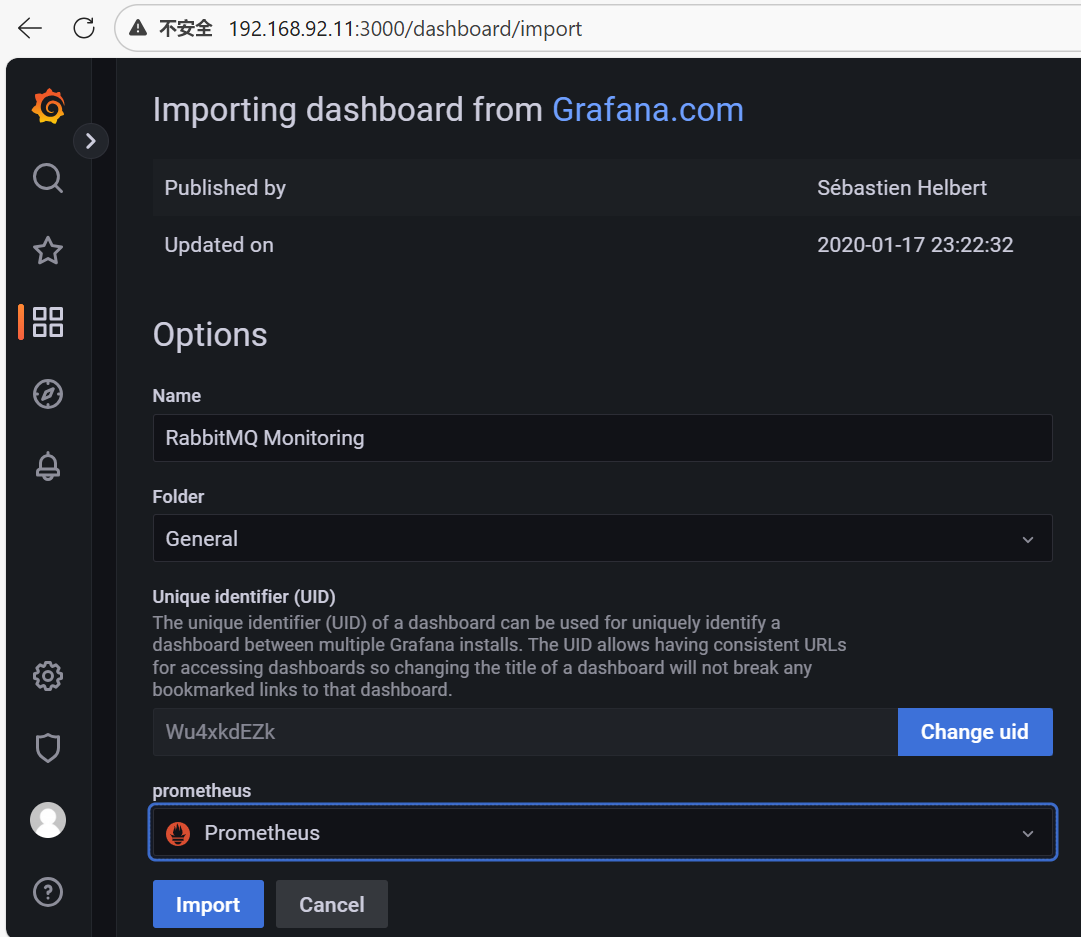Open Starred dashboards star icon

[48, 250]
